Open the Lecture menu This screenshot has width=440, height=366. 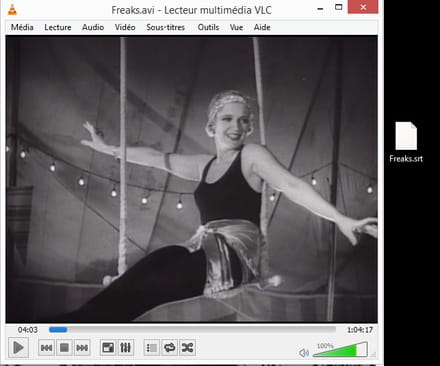[x=58, y=27]
